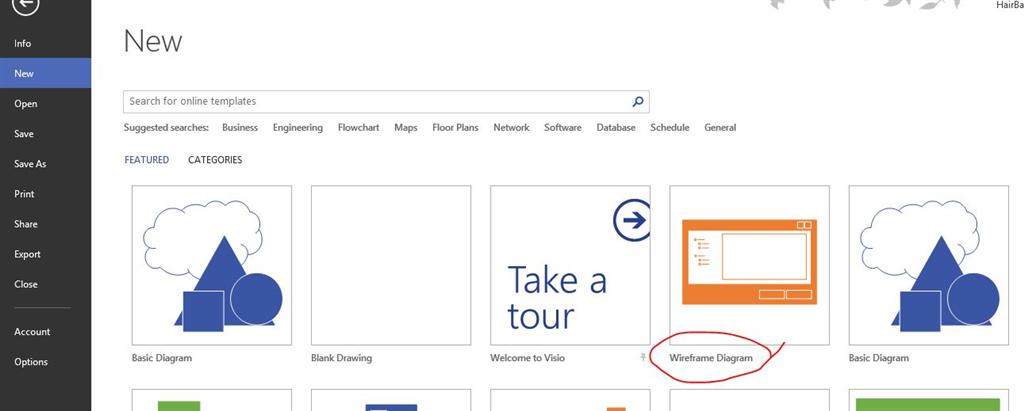Search suggested term Flowchart

(x=359, y=127)
